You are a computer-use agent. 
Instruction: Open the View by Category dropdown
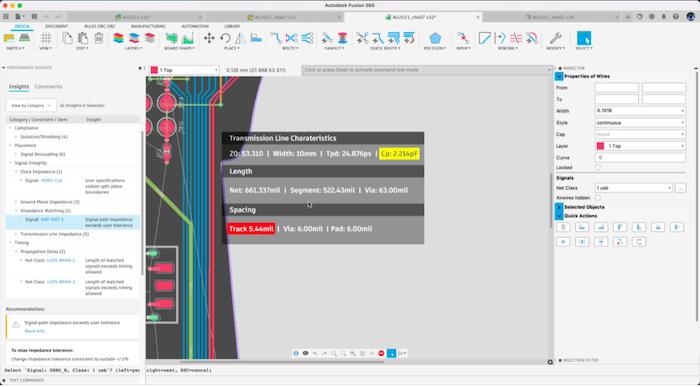coord(31,106)
